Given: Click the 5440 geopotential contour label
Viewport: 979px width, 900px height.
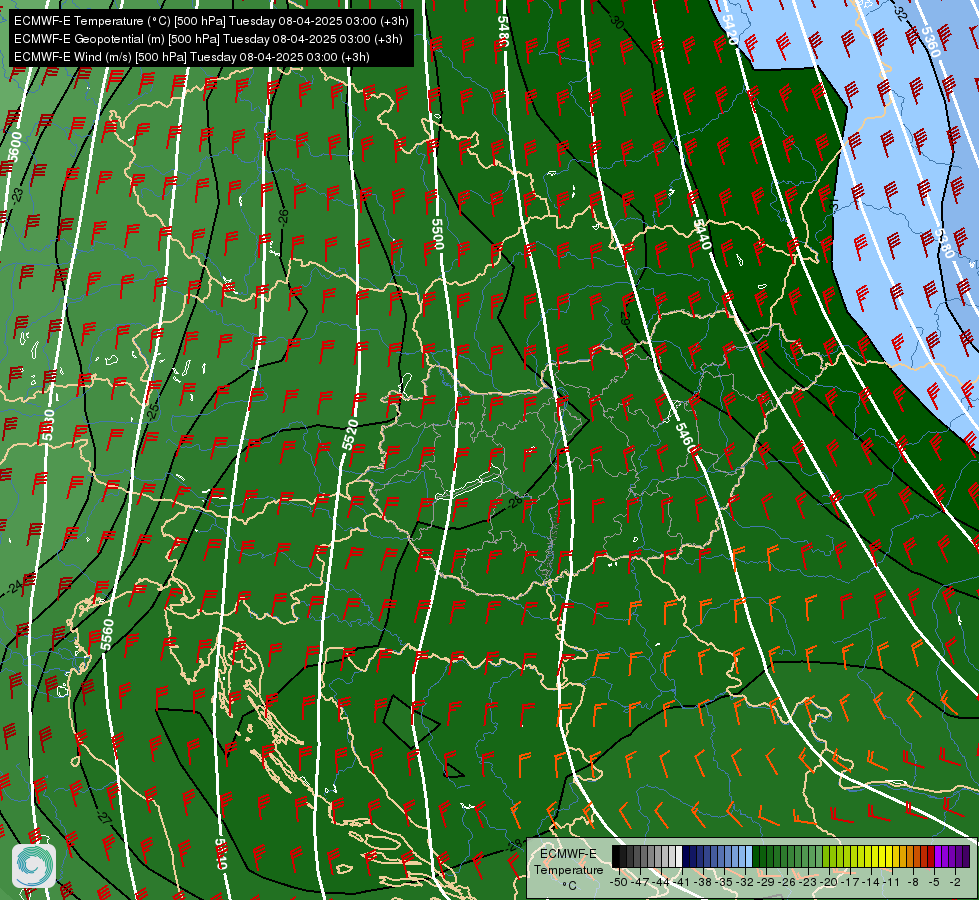Looking at the screenshot, I should 702,234.
